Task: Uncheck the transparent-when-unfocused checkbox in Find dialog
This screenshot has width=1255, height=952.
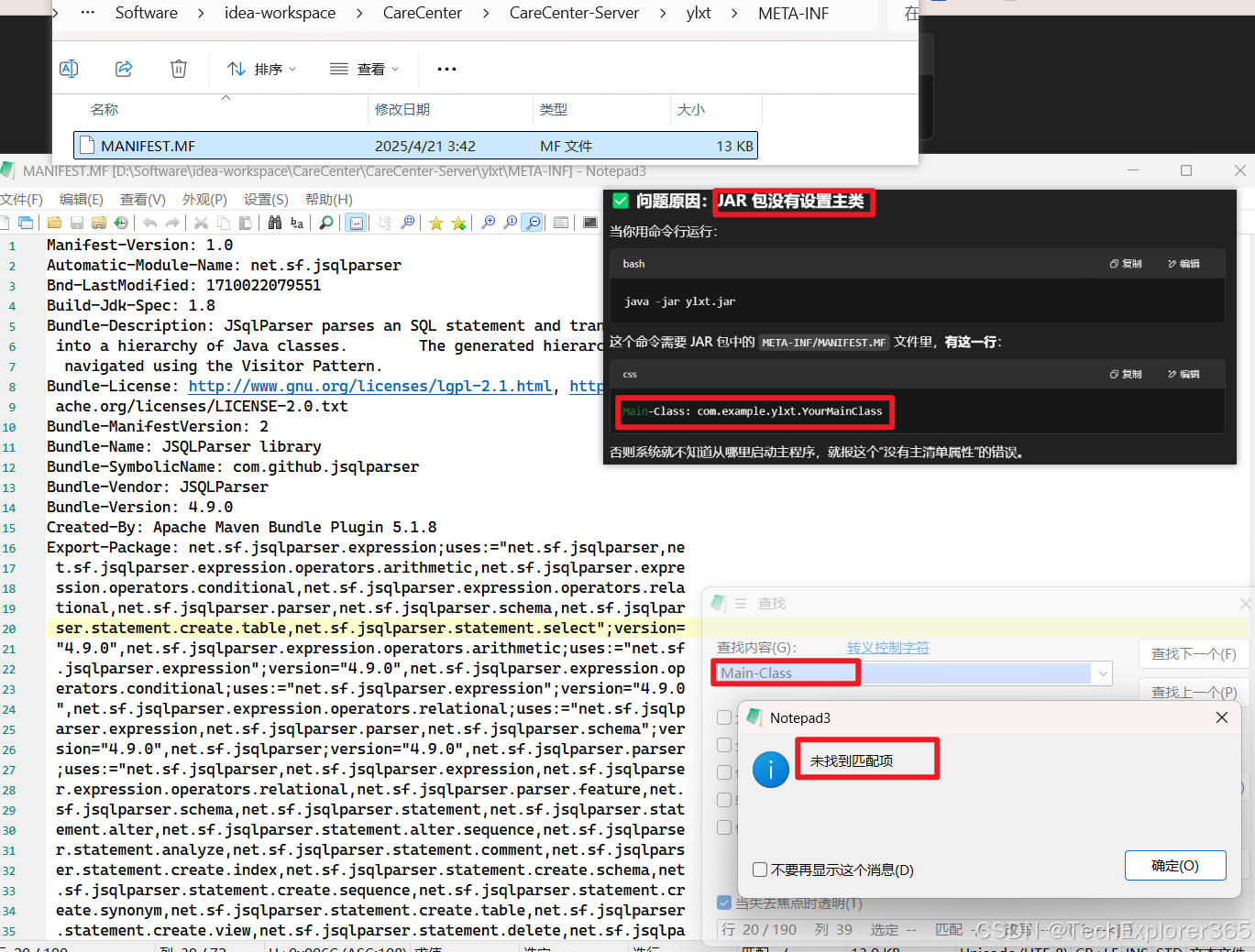Action: click(724, 903)
